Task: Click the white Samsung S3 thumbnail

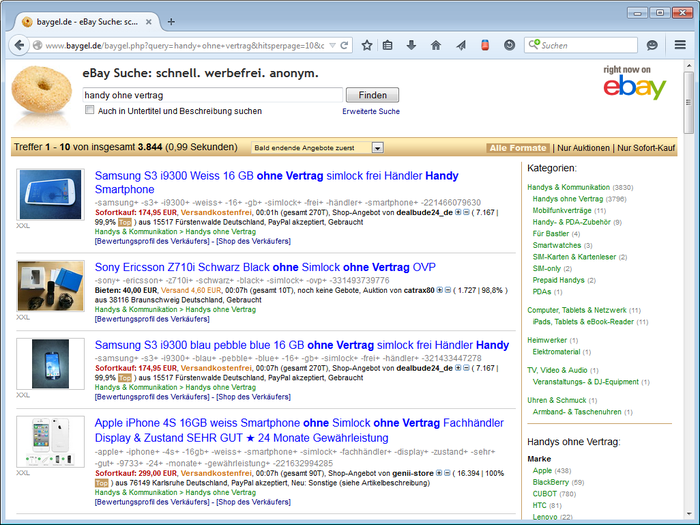Action: click(50, 194)
